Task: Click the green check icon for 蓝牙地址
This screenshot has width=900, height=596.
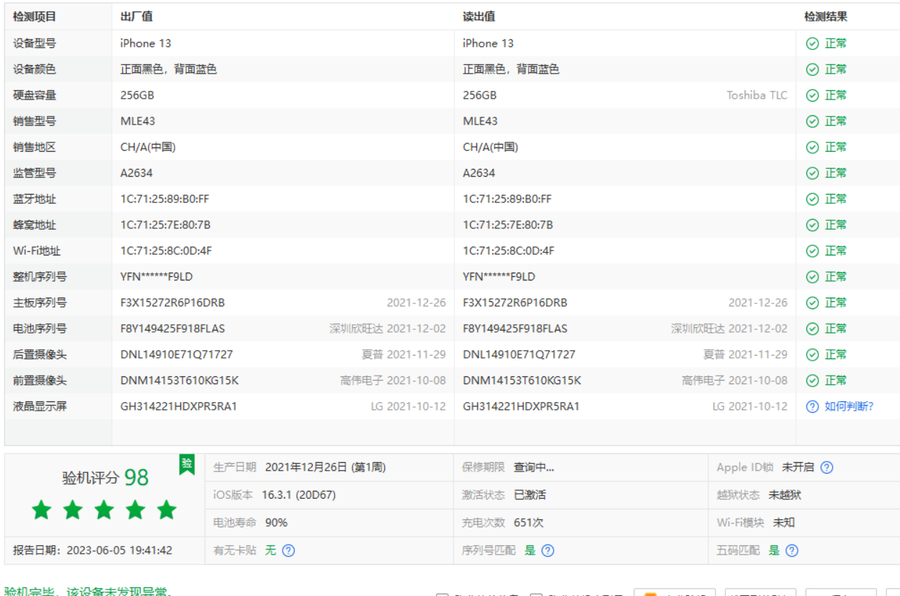Action: pyautogui.click(x=812, y=199)
